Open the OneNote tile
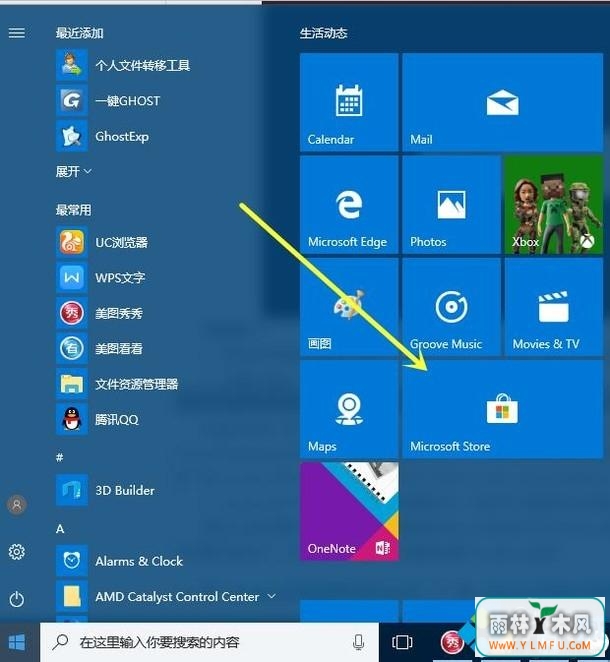Screen dimensions: 610x662 pyautogui.click(x=349, y=511)
